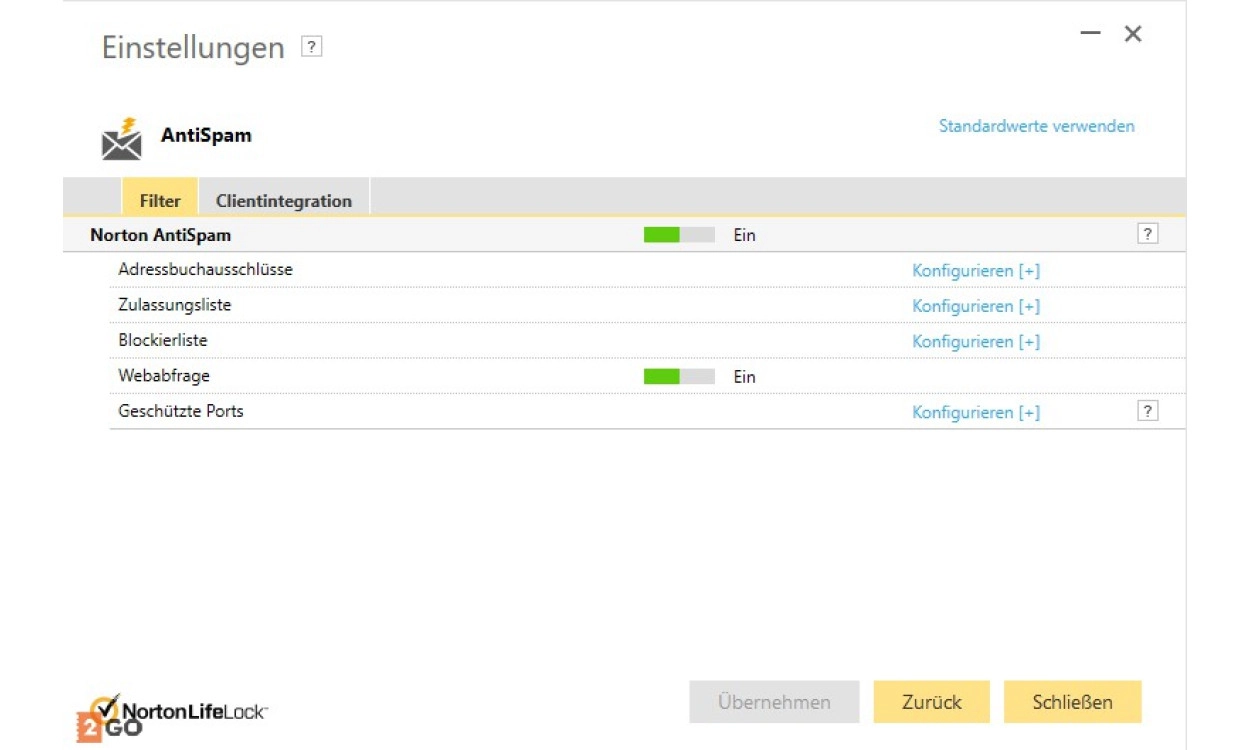
Task: Click the Schließen button
Action: pos(1072,702)
